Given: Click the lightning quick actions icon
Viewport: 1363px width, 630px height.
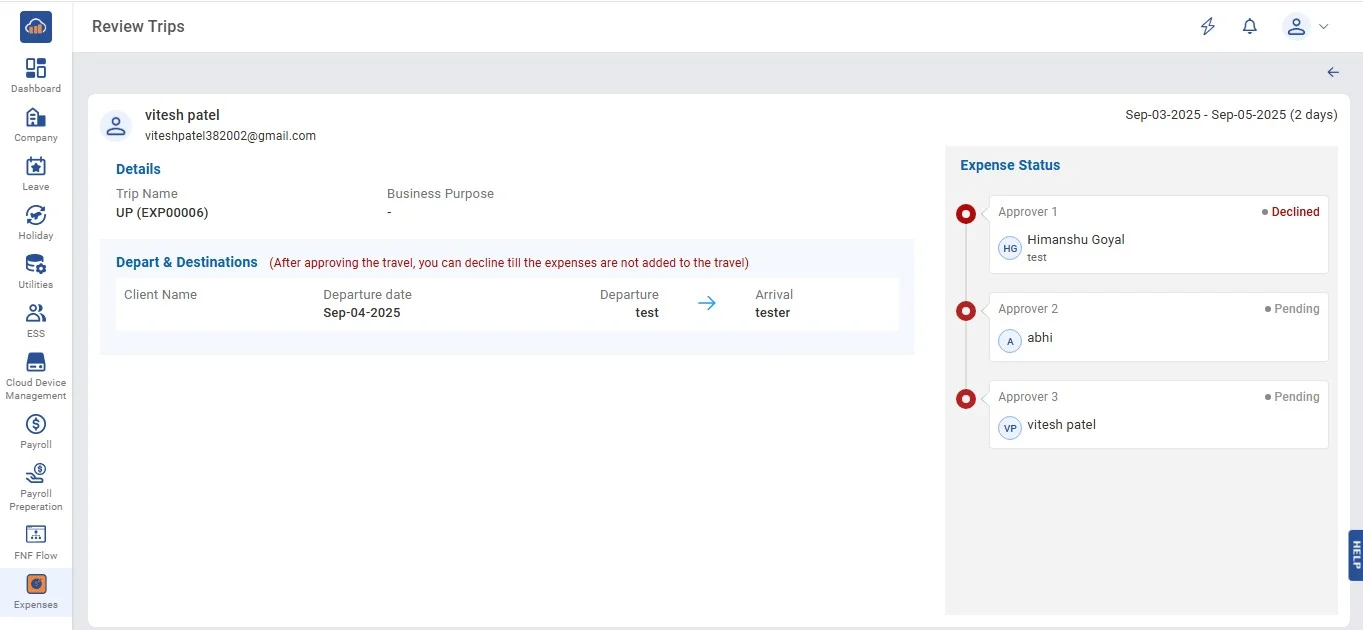Looking at the screenshot, I should pyautogui.click(x=1208, y=27).
